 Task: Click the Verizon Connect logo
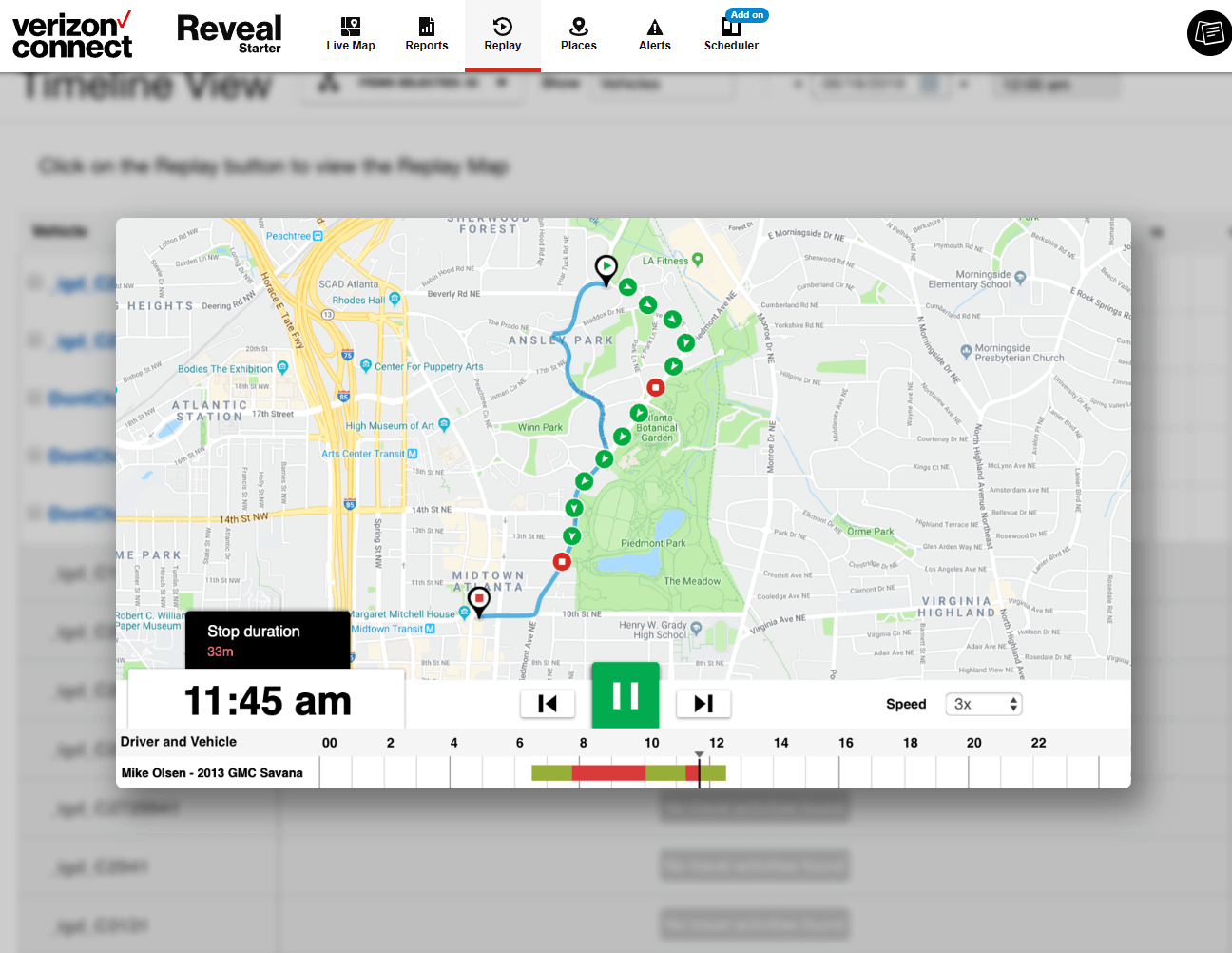click(x=72, y=36)
